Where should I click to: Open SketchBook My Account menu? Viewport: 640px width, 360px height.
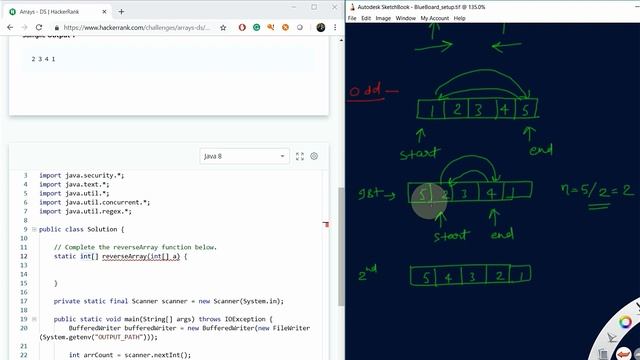(435, 18)
